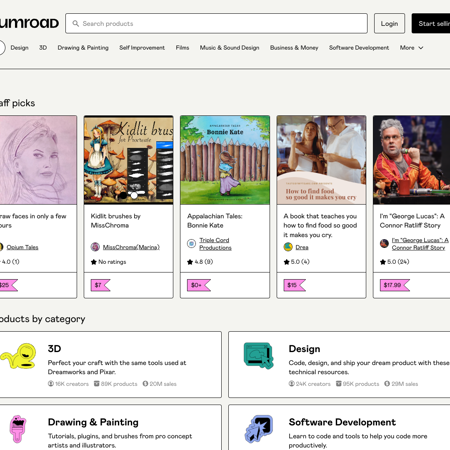This screenshot has height=450, width=450.
Task: Click the Gumroad logo
Action: pyautogui.click(x=29, y=23)
